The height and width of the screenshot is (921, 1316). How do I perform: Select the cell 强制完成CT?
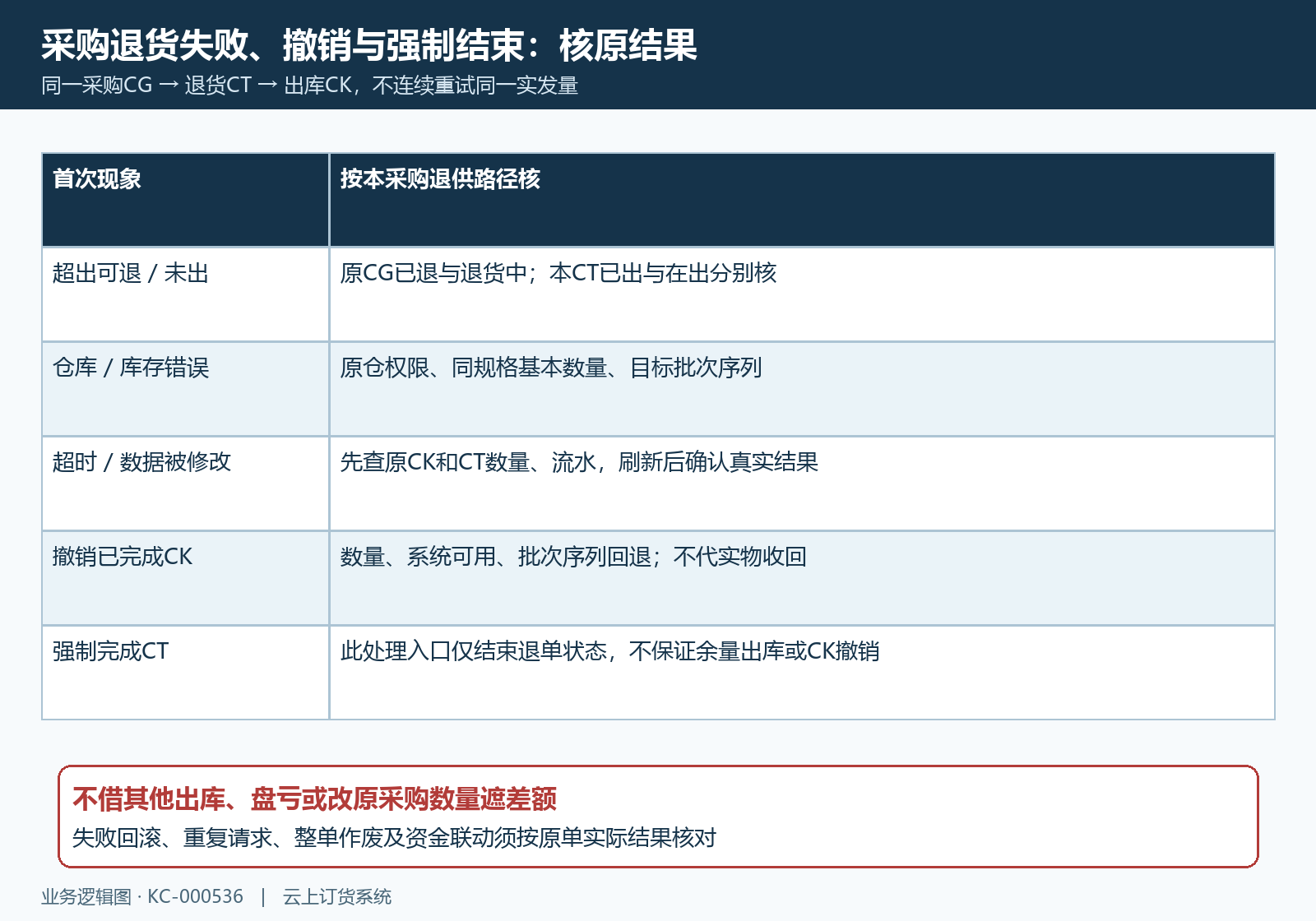pyautogui.click(x=185, y=673)
